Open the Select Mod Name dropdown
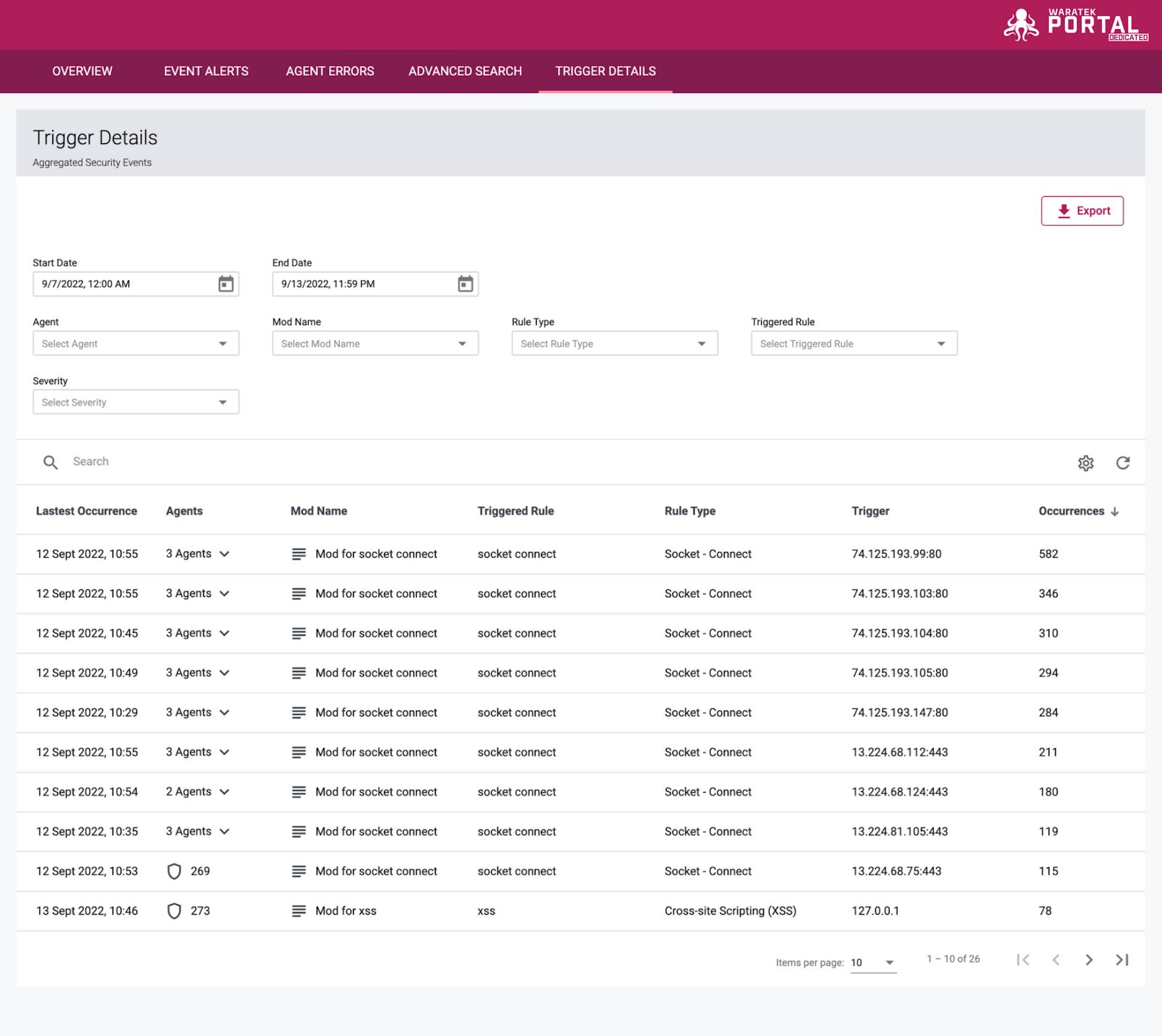The image size is (1162, 1036). pyautogui.click(x=375, y=344)
